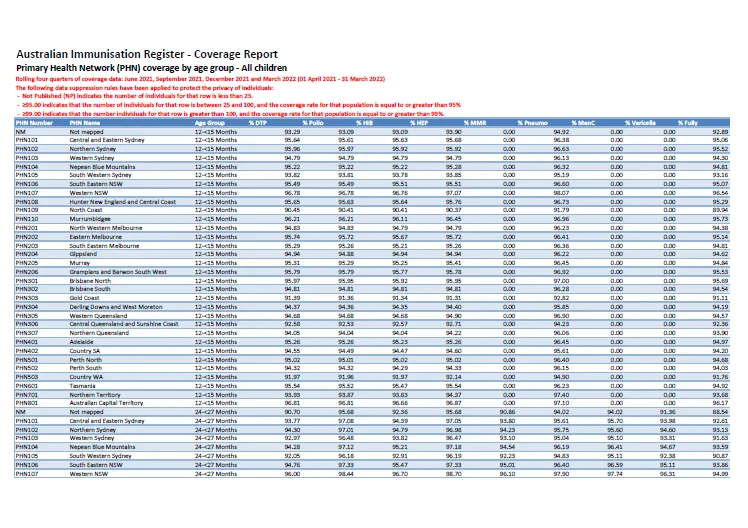Click the 'Age Group' column header
This screenshot has height=528, width=748.
pos(209,123)
